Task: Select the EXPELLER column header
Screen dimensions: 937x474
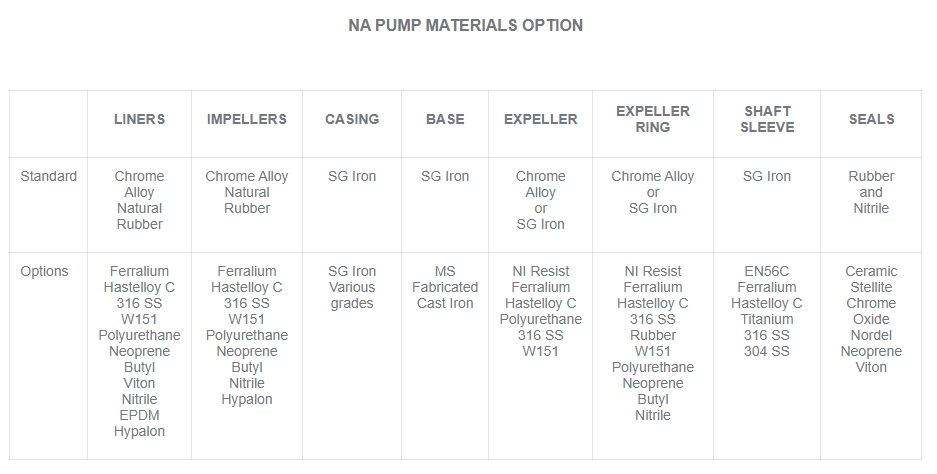Action: 541,119
